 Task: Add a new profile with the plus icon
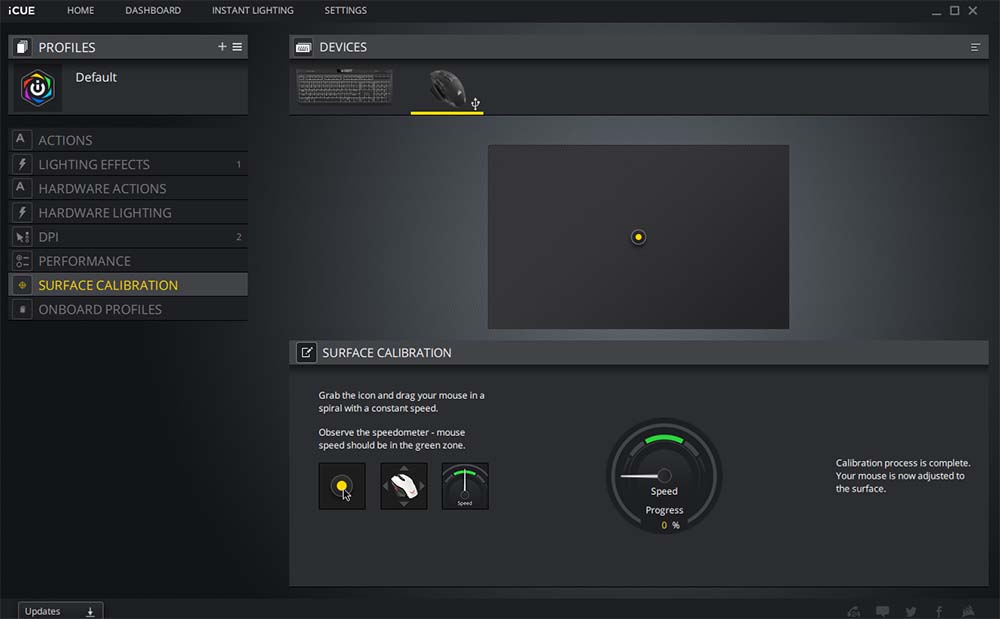click(222, 47)
